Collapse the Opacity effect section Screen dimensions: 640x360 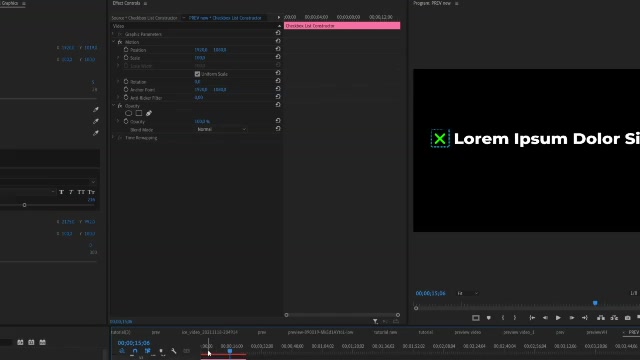coord(113,105)
